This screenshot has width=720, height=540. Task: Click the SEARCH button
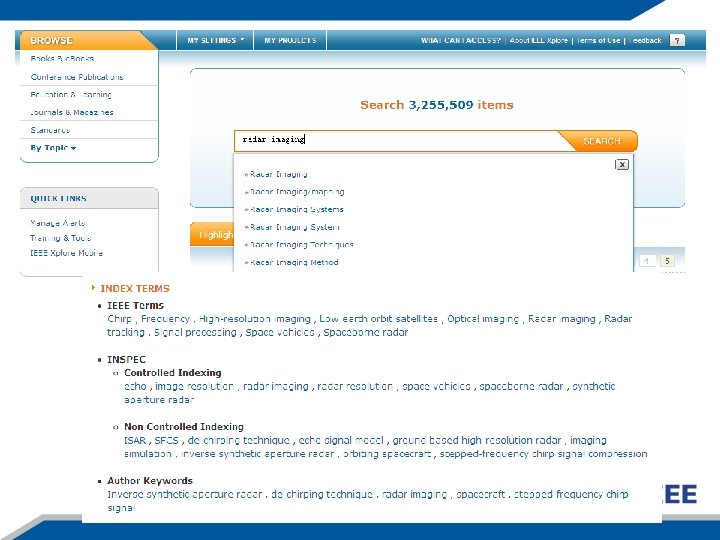click(x=602, y=141)
